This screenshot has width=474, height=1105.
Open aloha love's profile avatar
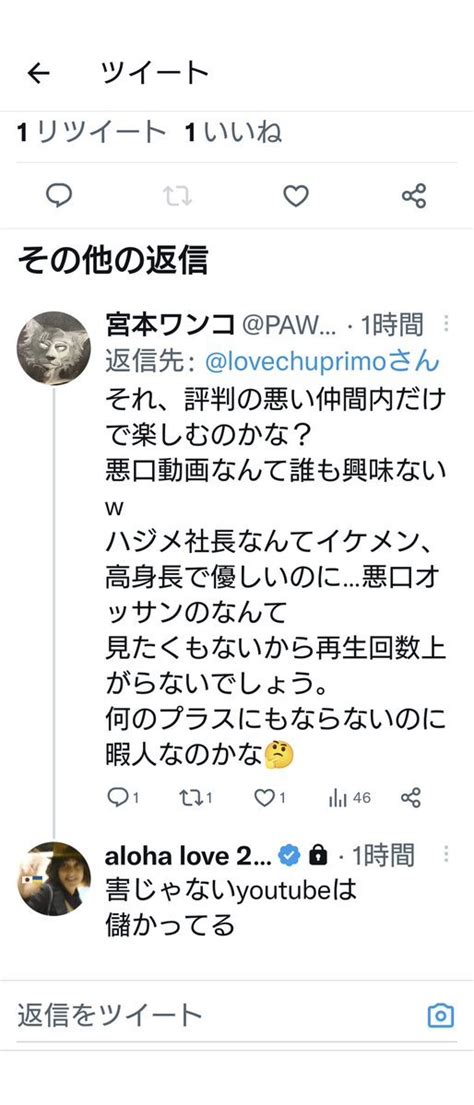(54, 879)
